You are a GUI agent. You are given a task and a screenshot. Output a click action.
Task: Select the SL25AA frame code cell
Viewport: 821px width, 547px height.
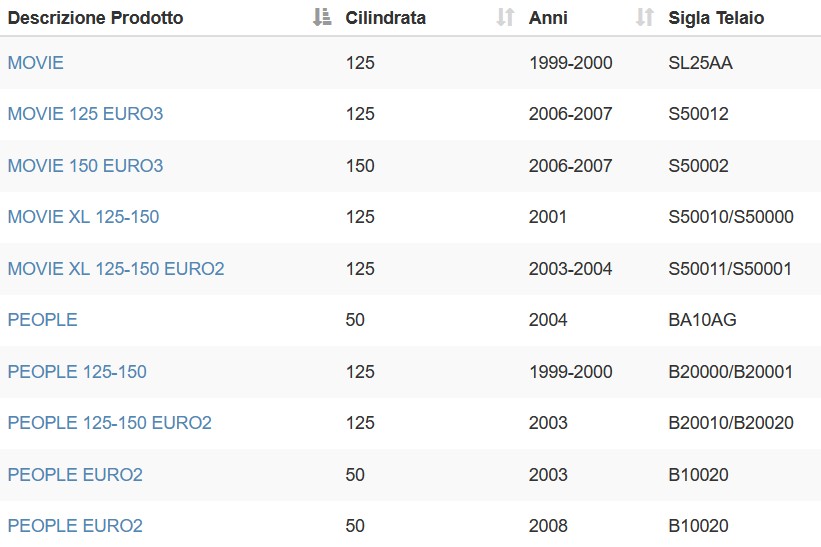pos(700,63)
